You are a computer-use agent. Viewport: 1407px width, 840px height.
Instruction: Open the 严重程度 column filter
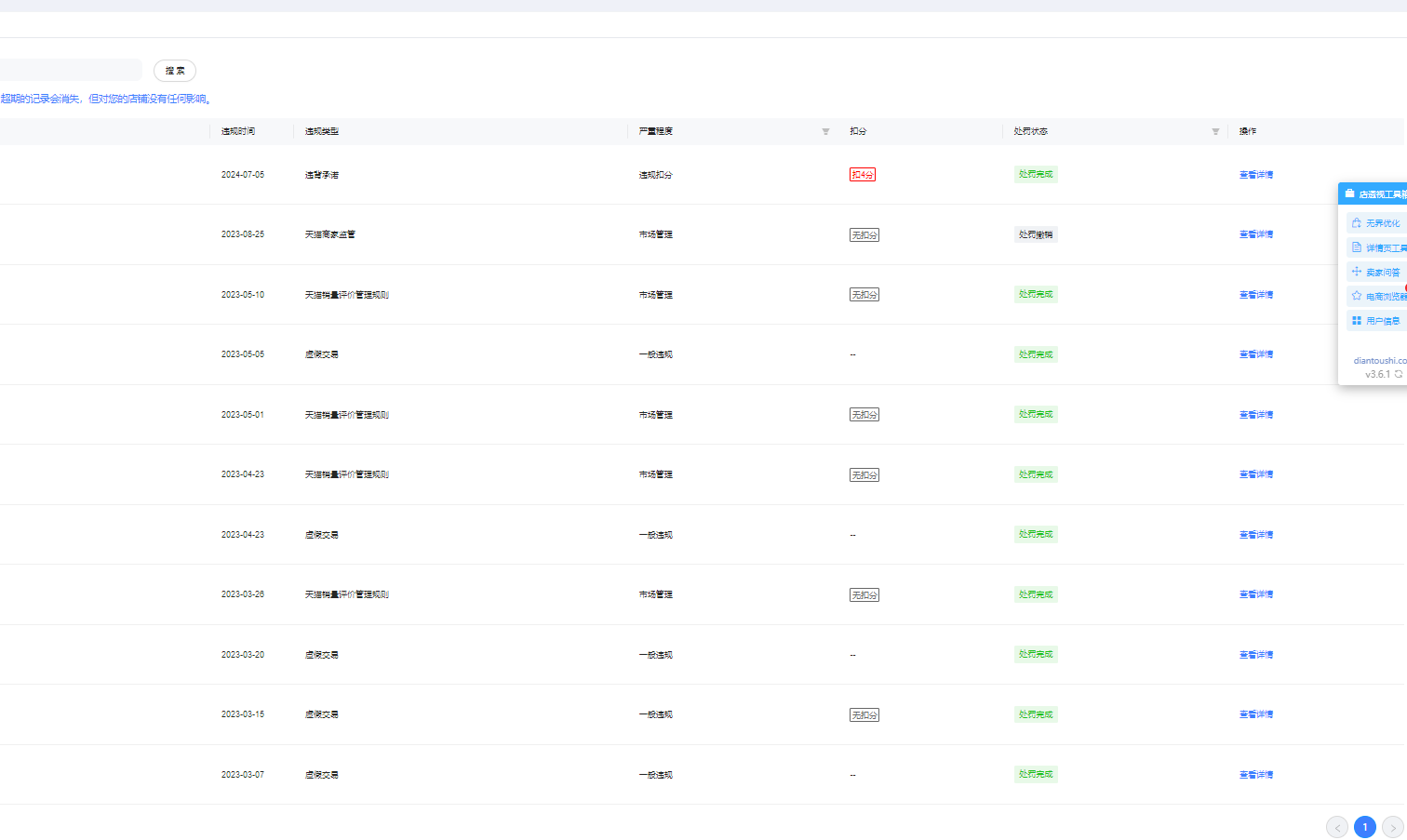coord(825,132)
